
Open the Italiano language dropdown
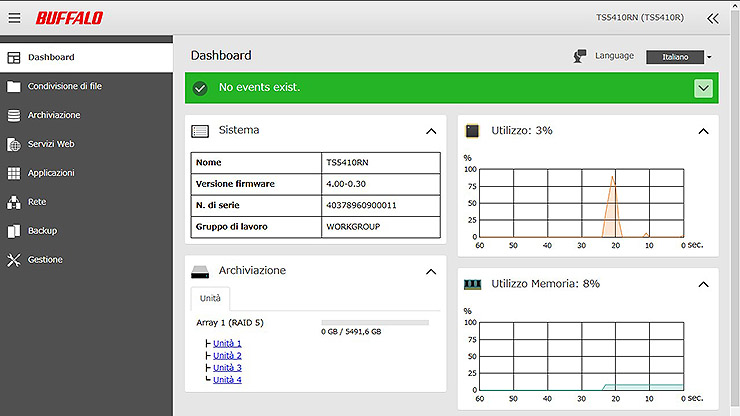point(680,57)
